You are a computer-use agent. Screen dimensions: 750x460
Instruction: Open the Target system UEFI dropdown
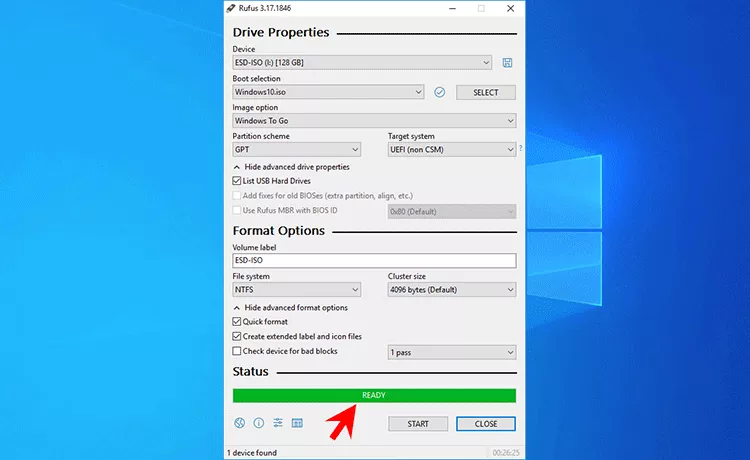452,150
